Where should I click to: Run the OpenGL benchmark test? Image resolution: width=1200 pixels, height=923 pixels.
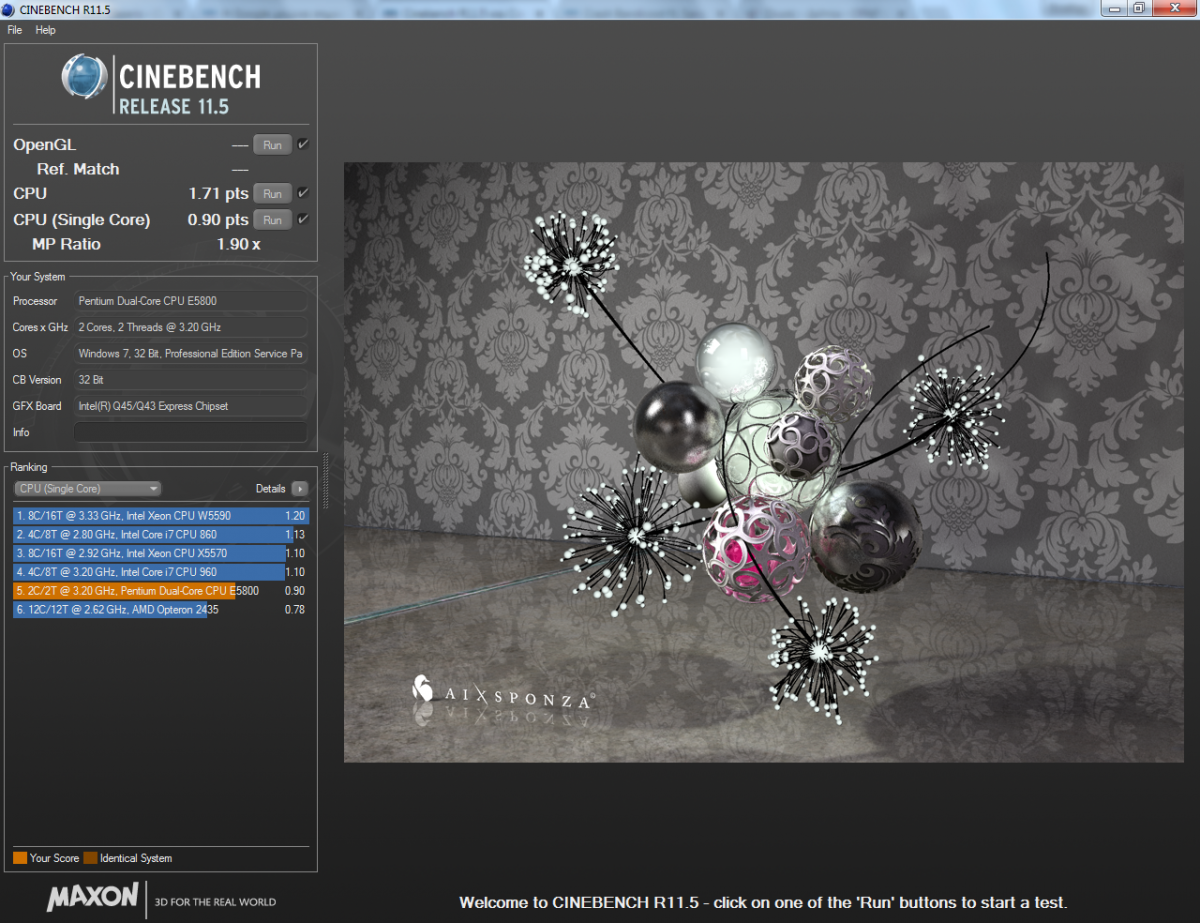click(x=272, y=145)
